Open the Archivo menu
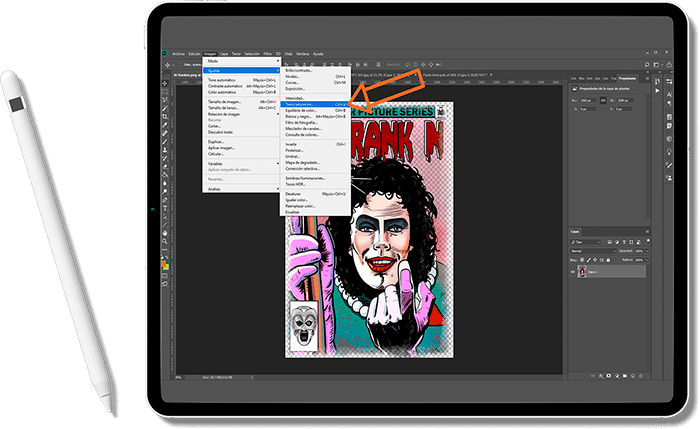The image size is (700, 429). pos(178,54)
